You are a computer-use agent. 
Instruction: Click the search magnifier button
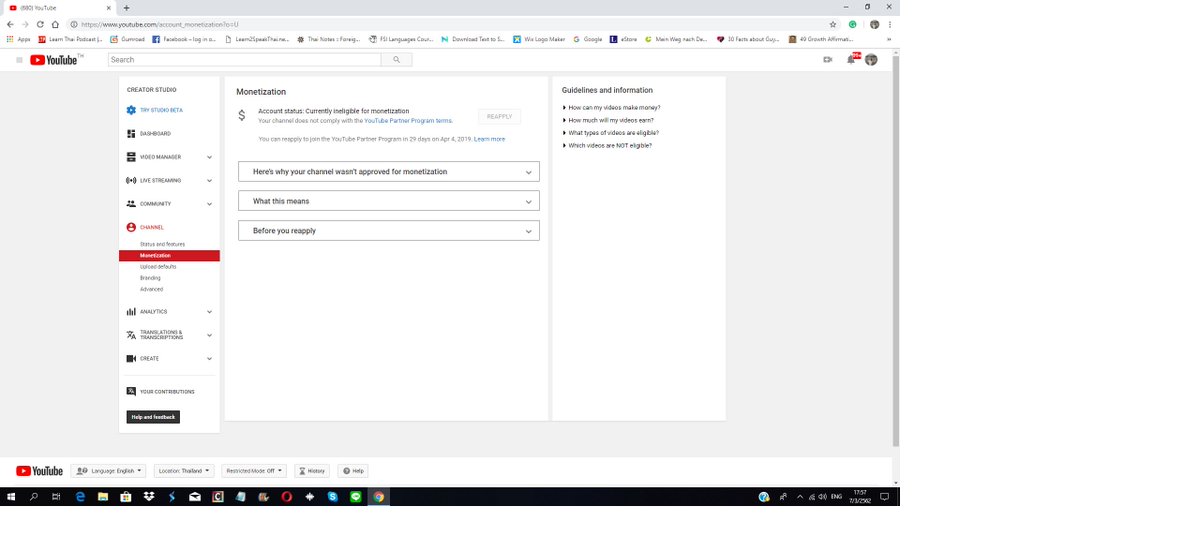coord(397,60)
